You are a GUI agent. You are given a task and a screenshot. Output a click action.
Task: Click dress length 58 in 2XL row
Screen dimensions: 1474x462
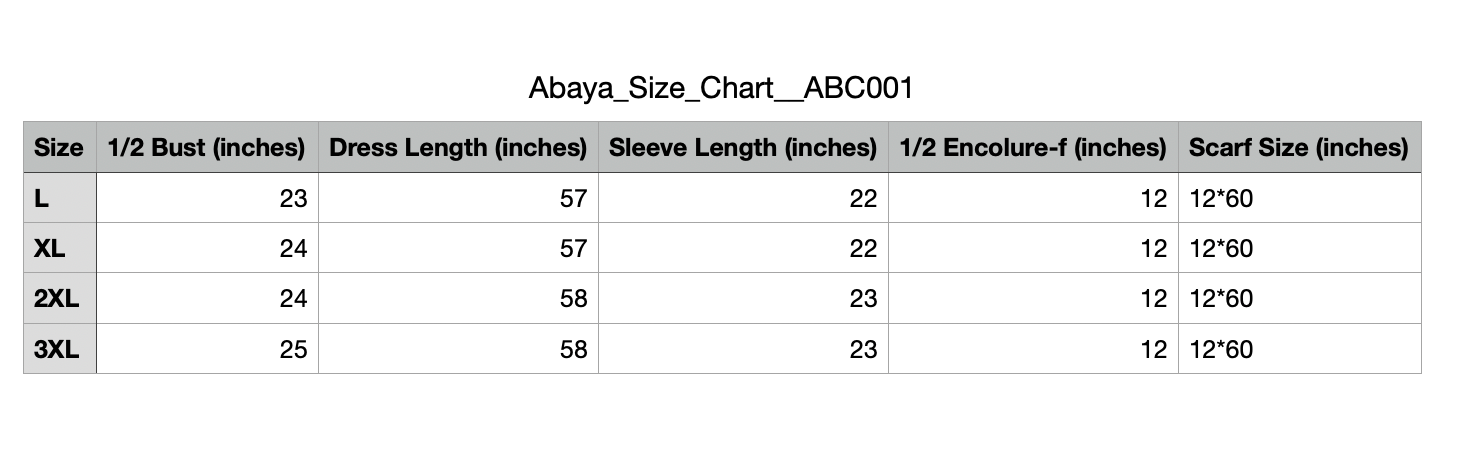pos(458,298)
